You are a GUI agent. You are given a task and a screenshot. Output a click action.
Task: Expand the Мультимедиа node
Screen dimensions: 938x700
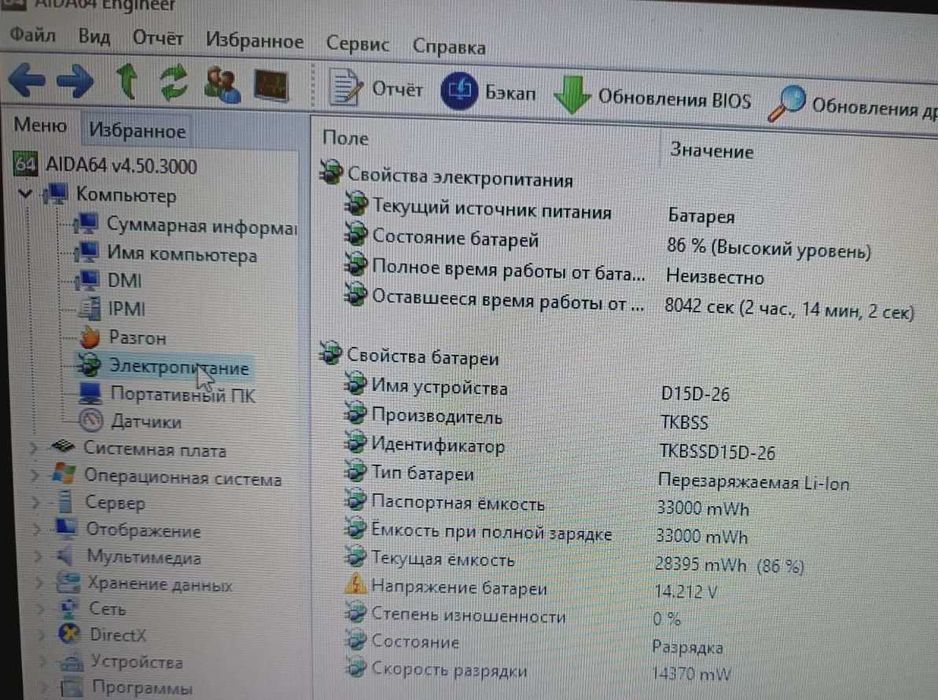click(38, 556)
